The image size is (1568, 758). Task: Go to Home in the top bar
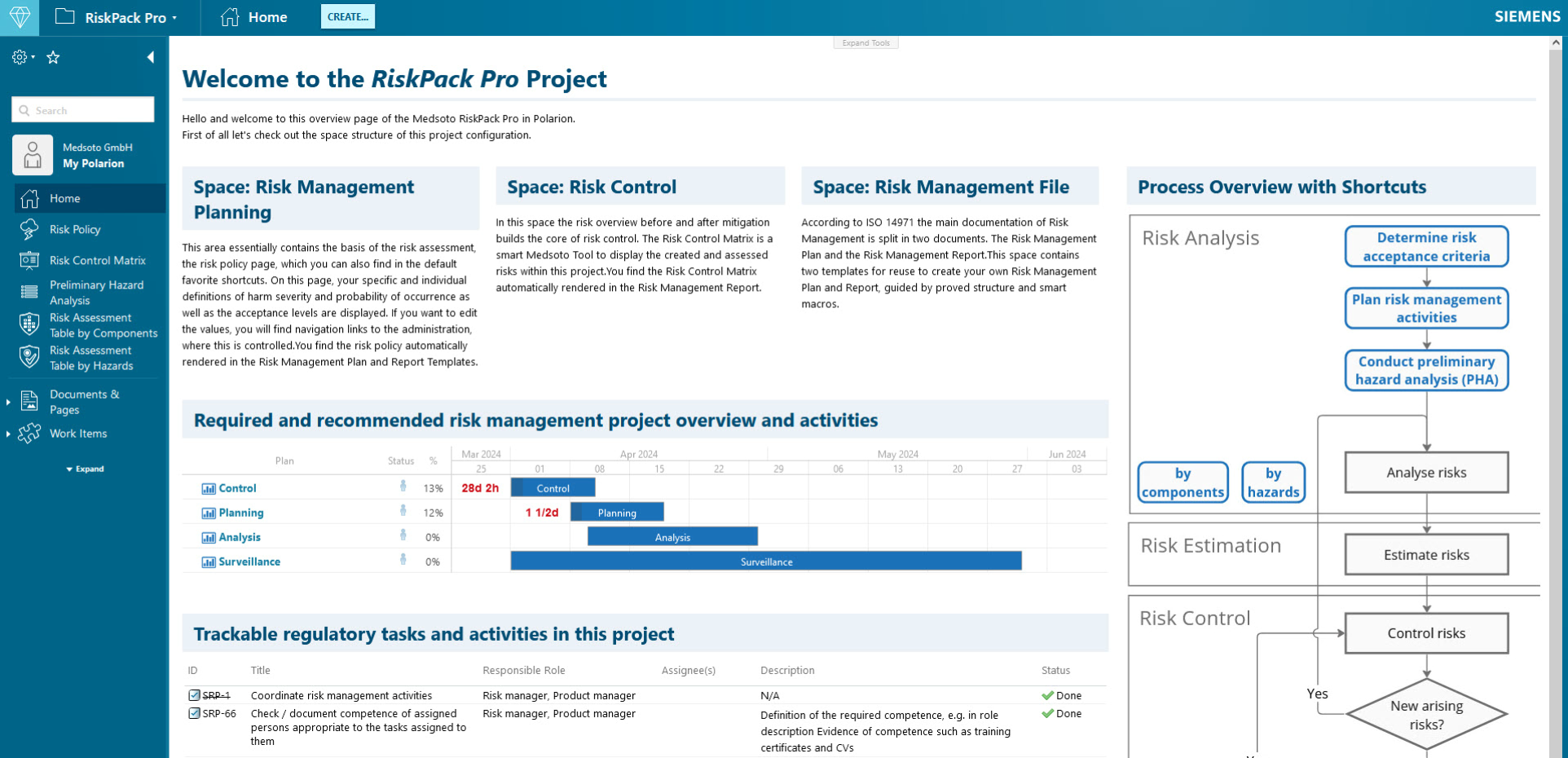click(254, 17)
